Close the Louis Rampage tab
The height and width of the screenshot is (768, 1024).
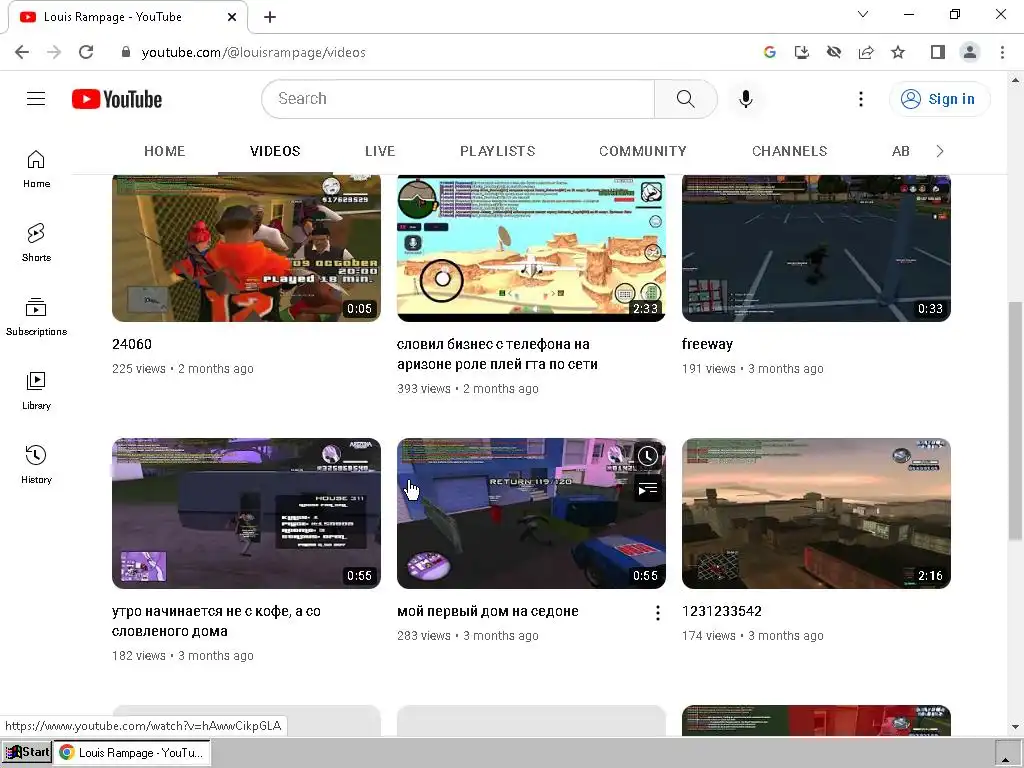point(232,17)
